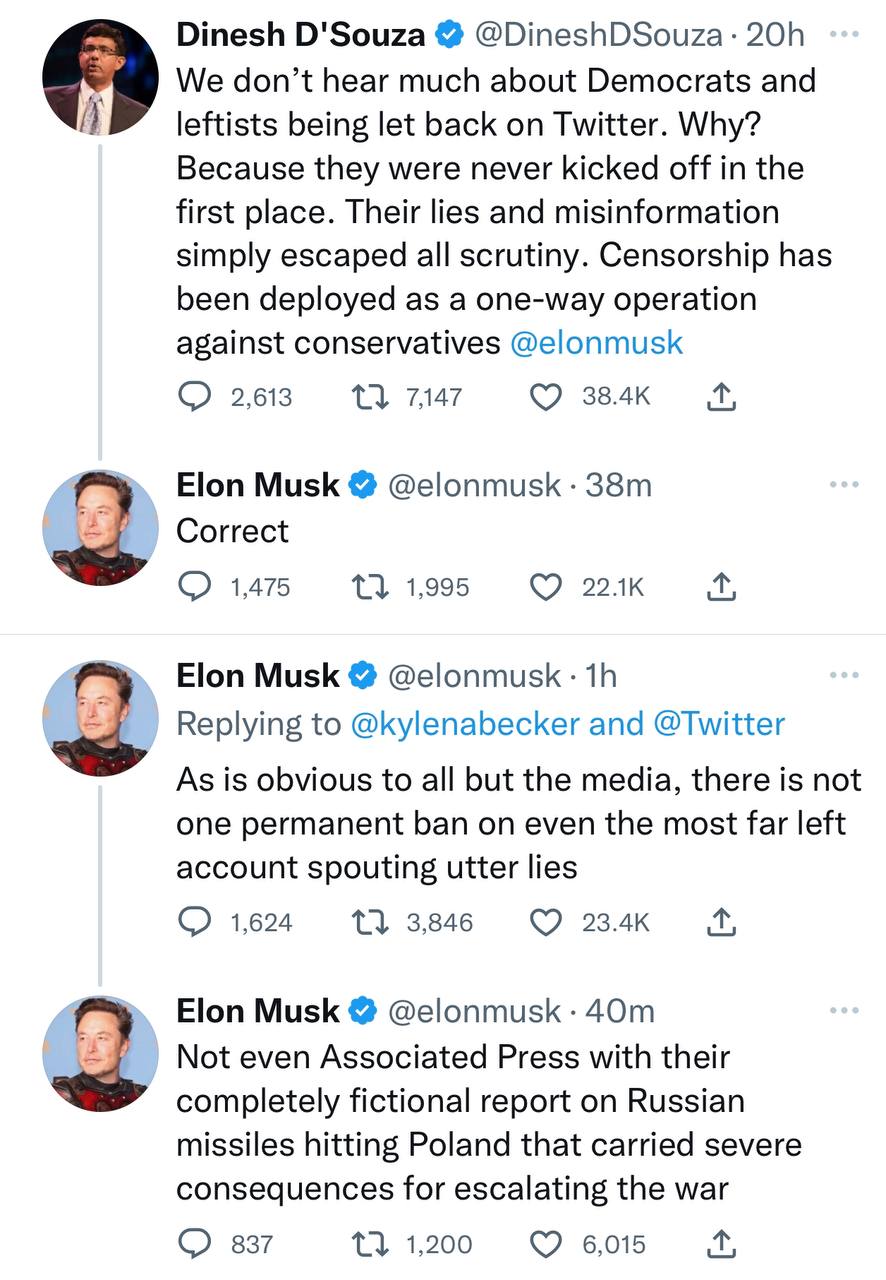The image size is (886, 1280).
Task: Open more options on 'Correct' tweet
Action: [x=844, y=485]
